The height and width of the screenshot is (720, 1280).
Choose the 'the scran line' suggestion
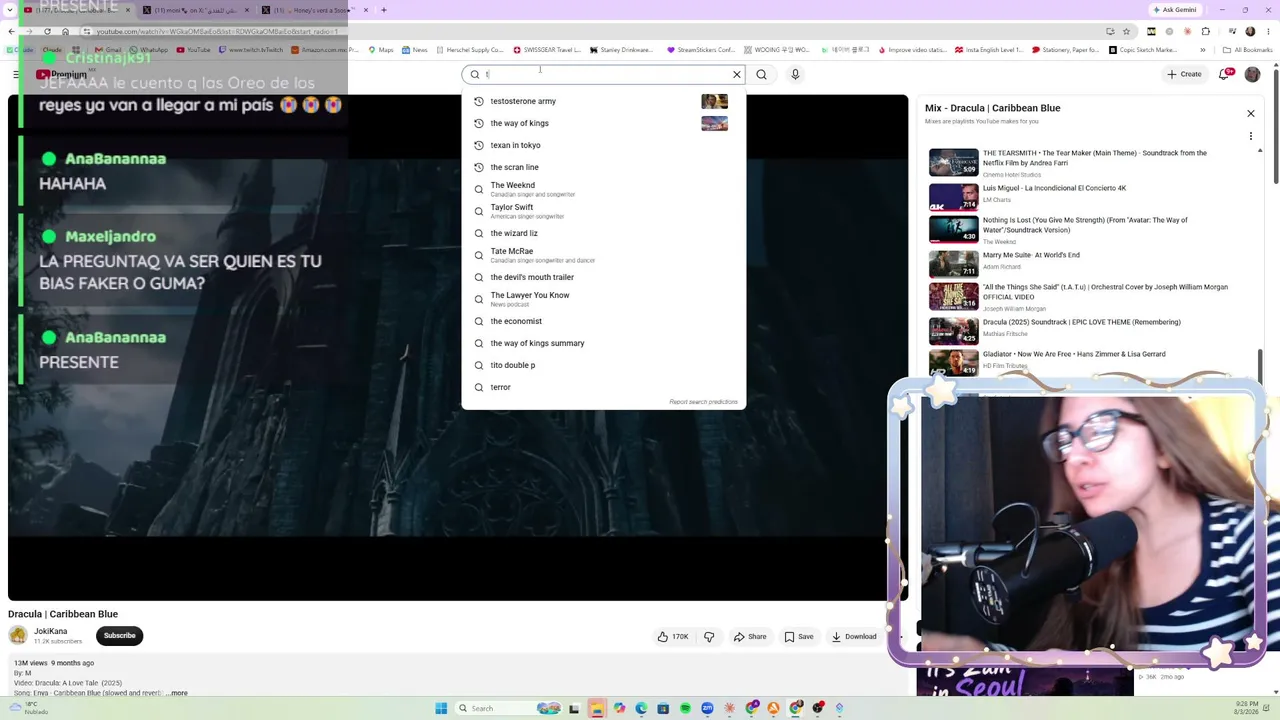click(603, 167)
